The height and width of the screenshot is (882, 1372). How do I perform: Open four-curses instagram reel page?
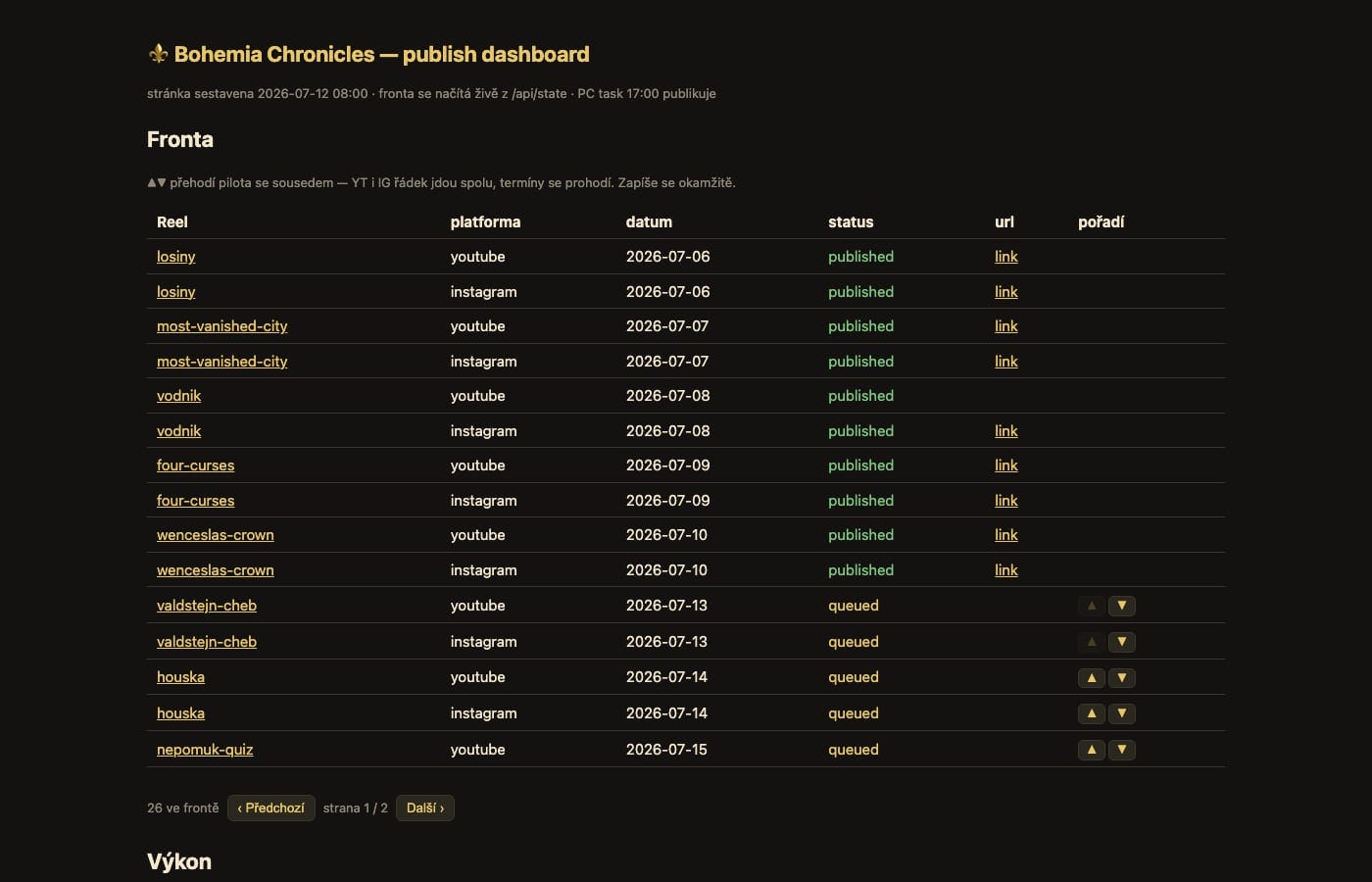195,501
